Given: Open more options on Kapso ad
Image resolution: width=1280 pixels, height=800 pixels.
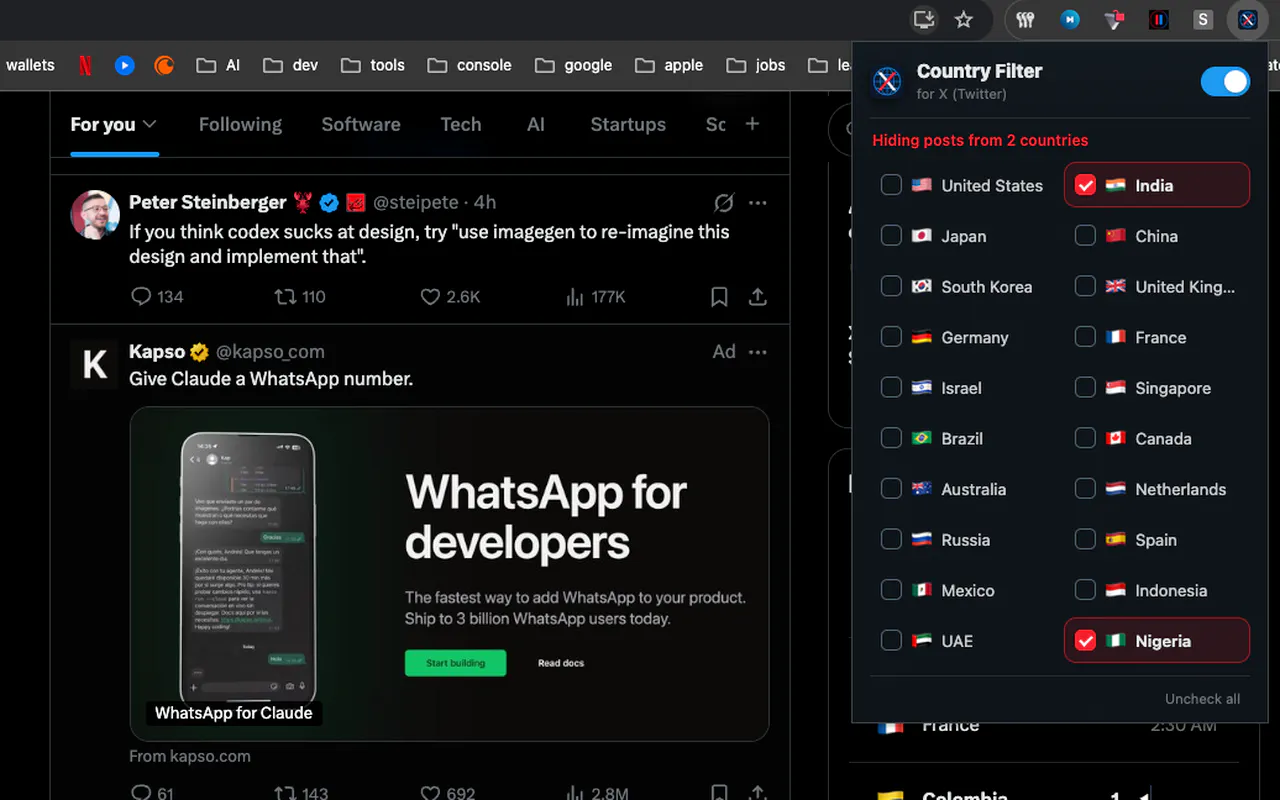Looking at the screenshot, I should [x=758, y=352].
